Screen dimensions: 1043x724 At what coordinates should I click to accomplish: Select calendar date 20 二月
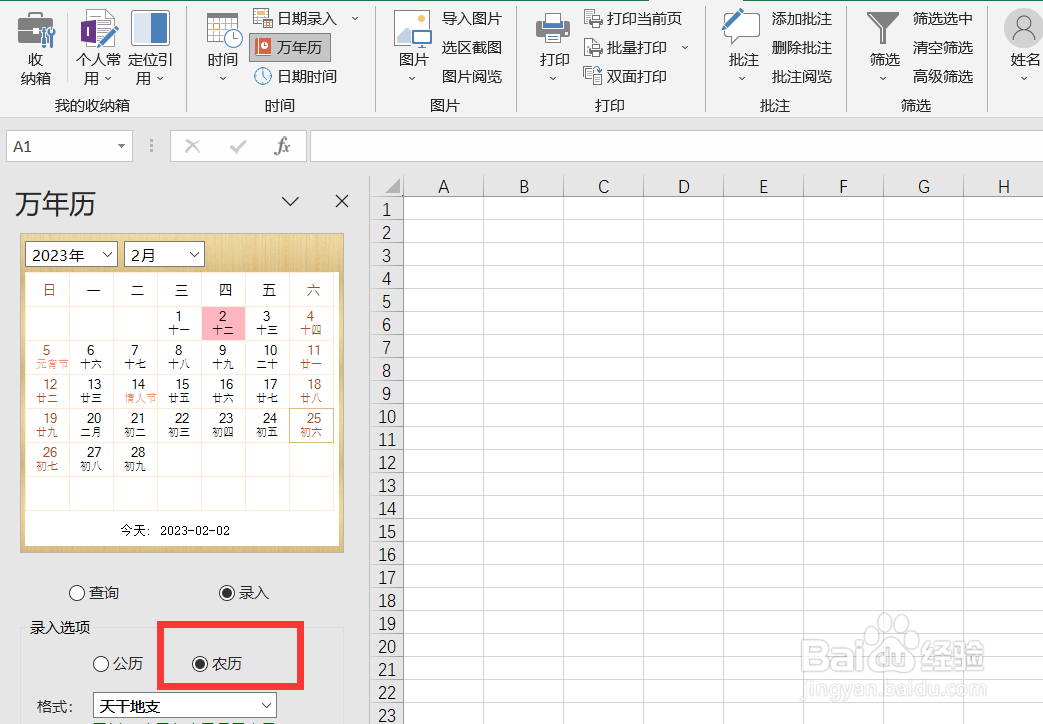point(91,425)
